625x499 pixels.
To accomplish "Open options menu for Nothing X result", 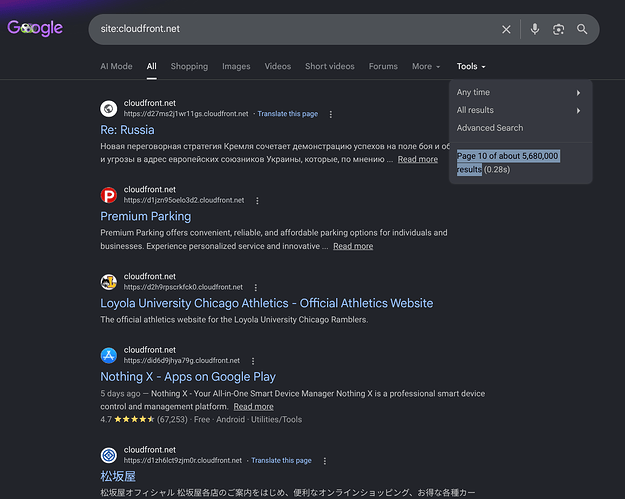I will coord(253,361).
